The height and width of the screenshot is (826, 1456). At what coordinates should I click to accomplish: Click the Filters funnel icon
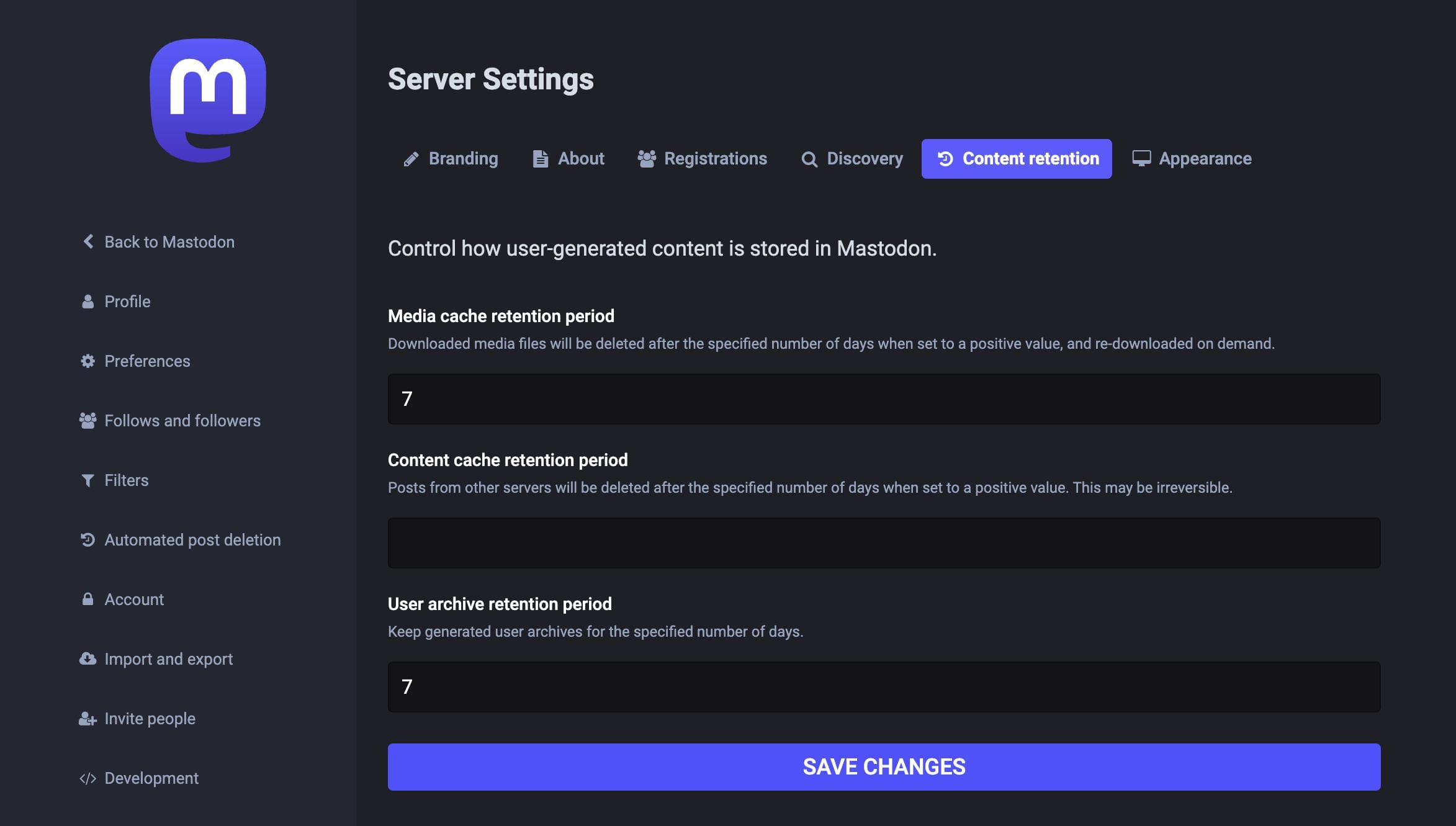pos(88,480)
